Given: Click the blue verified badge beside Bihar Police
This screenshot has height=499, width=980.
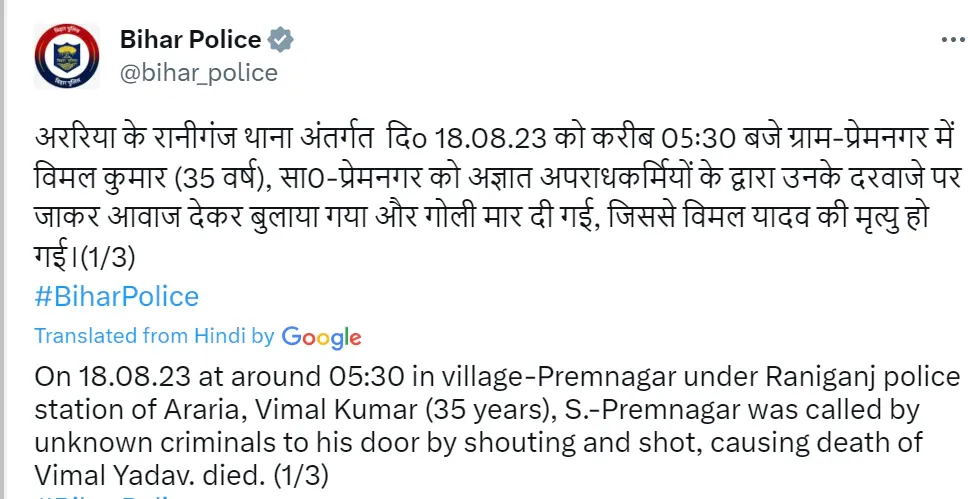Looking at the screenshot, I should [281, 39].
